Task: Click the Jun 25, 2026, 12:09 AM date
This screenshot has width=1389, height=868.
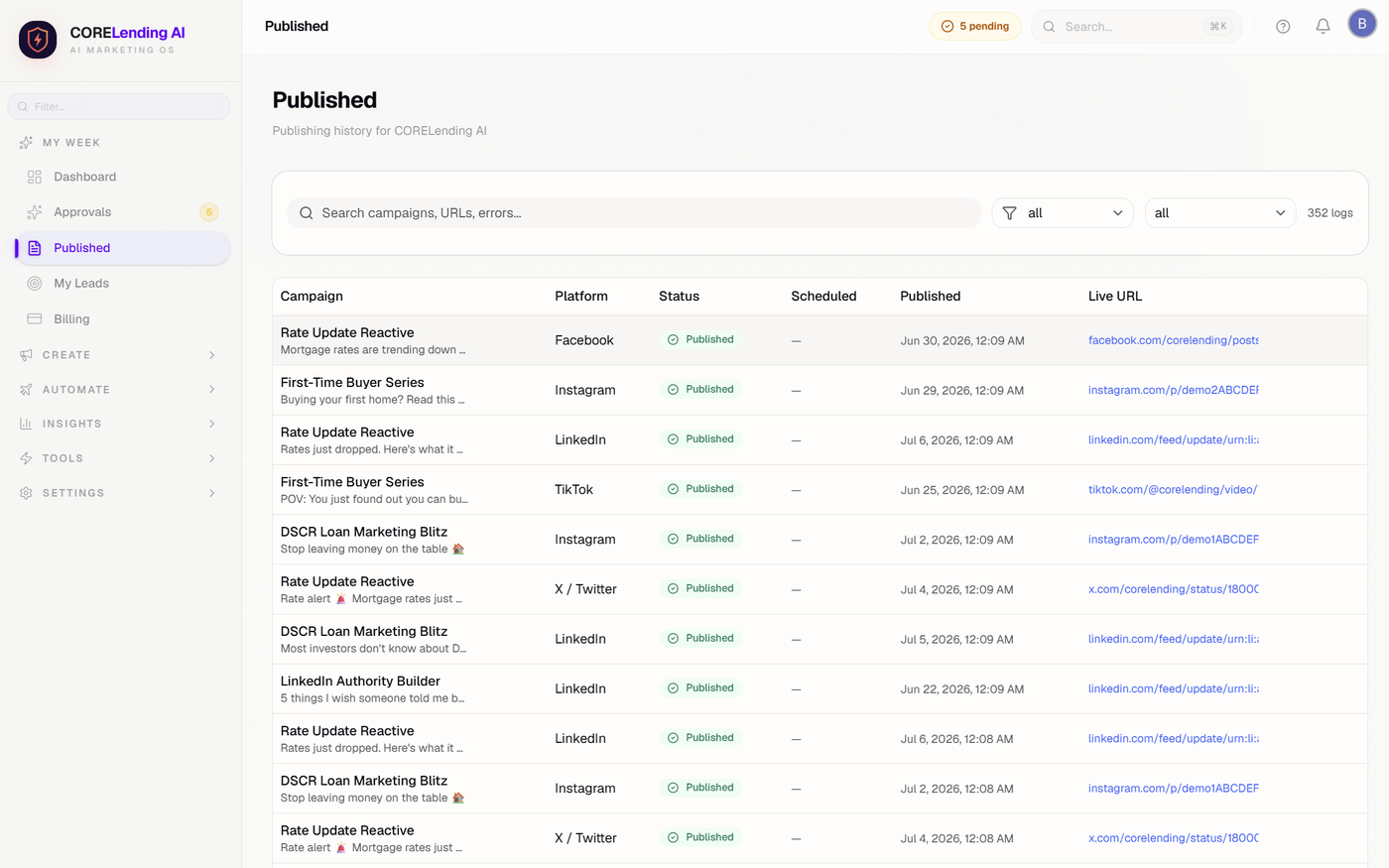Action: [962, 490]
